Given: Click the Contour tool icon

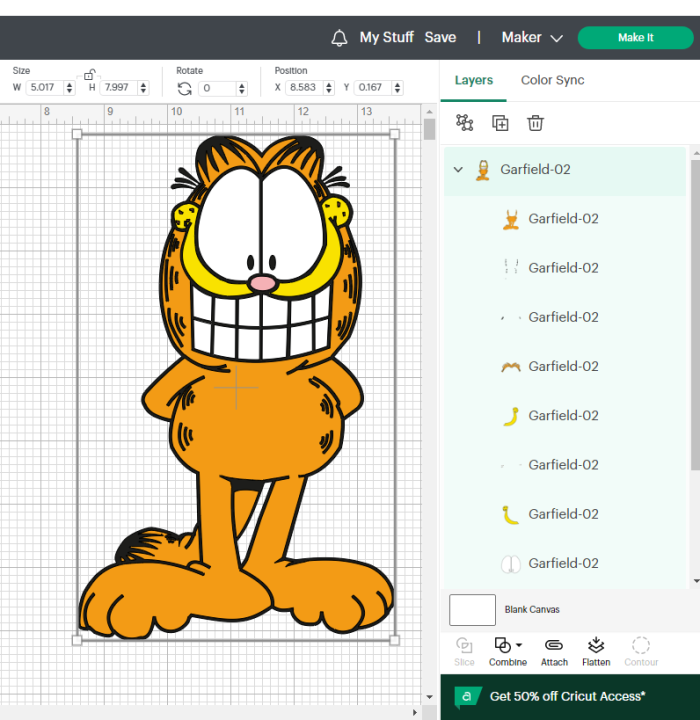Looking at the screenshot, I should pyautogui.click(x=641, y=645).
